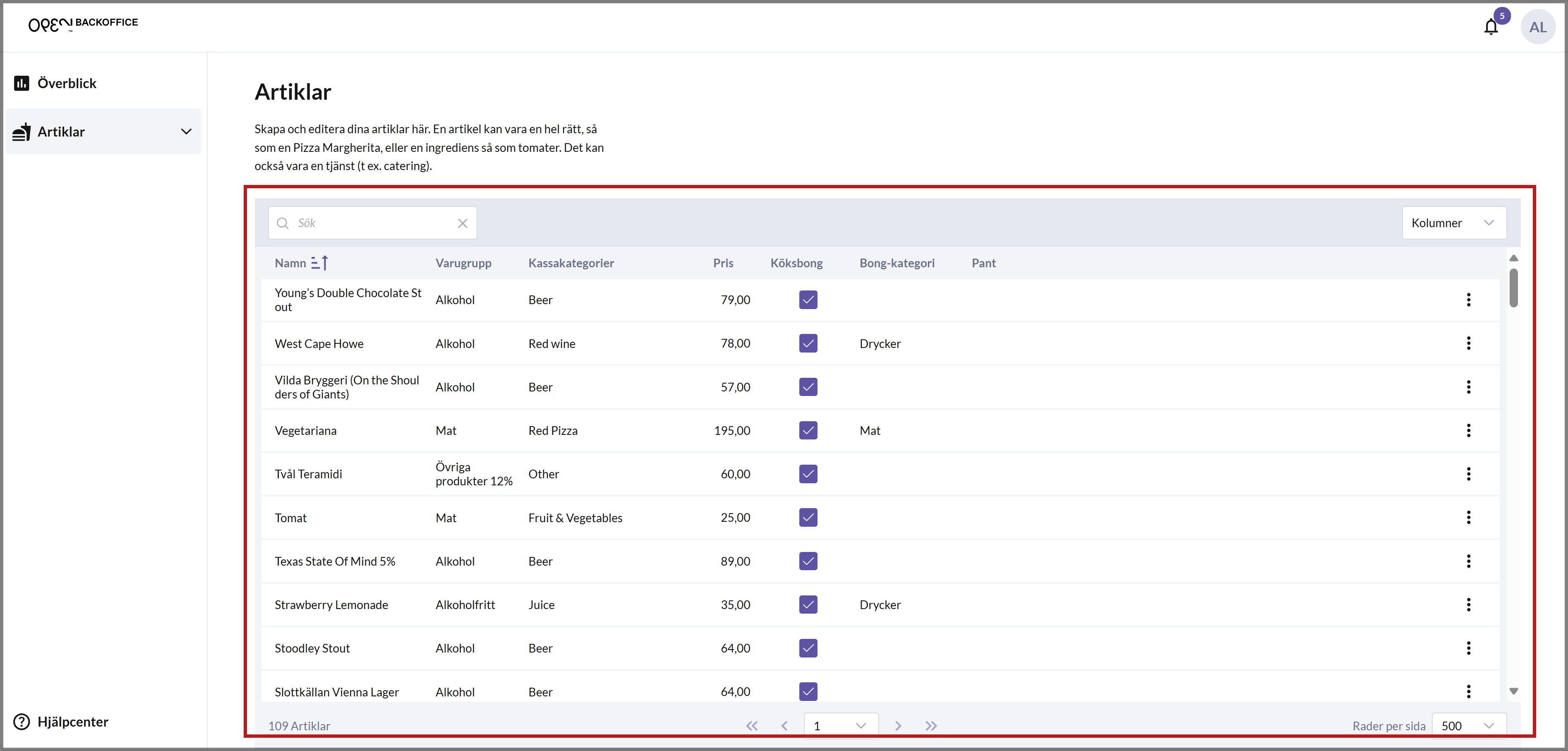Click the search magnifier icon
This screenshot has height=751, width=1568.
283,223
